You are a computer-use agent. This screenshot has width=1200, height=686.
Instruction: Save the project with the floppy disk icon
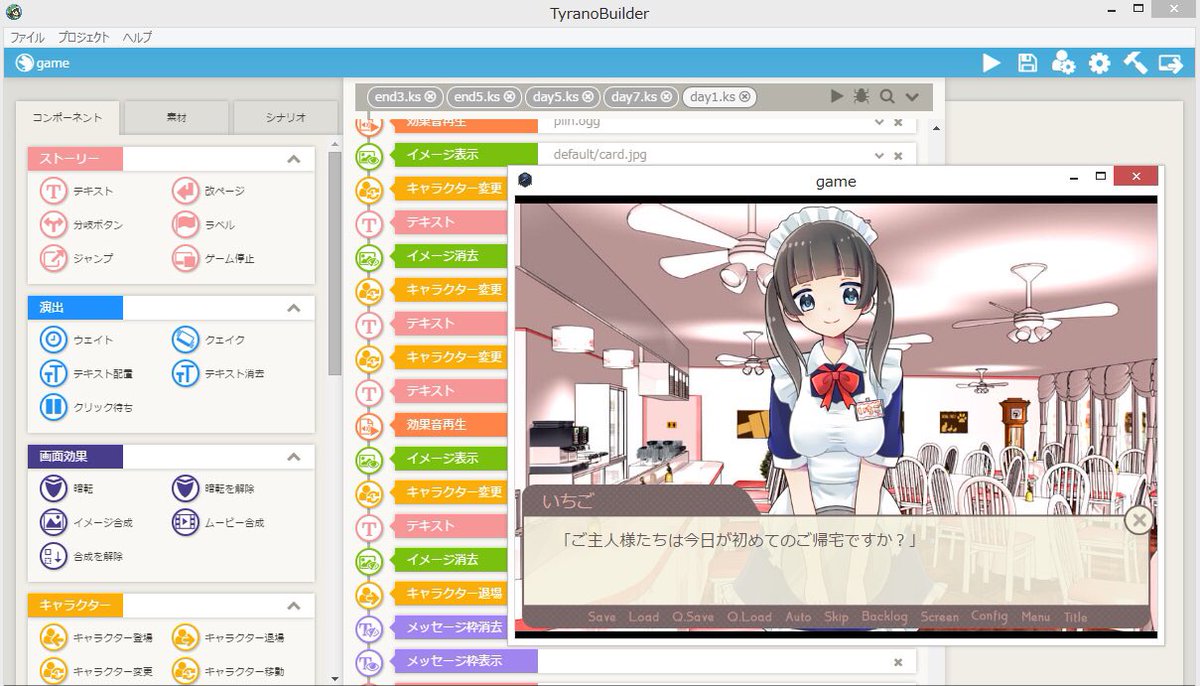coord(1027,63)
